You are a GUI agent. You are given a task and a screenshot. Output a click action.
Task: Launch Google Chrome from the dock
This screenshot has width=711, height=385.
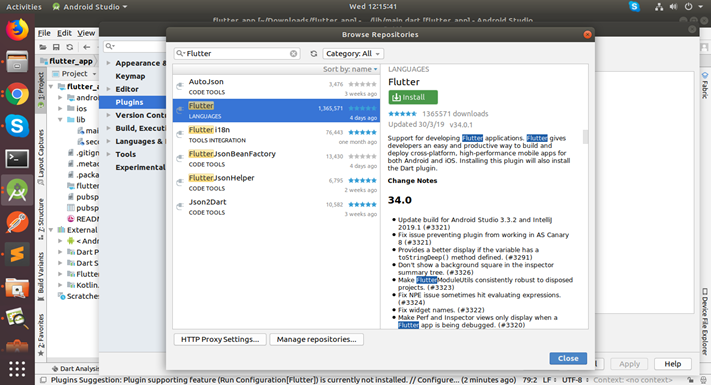pyautogui.click(x=17, y=94)
